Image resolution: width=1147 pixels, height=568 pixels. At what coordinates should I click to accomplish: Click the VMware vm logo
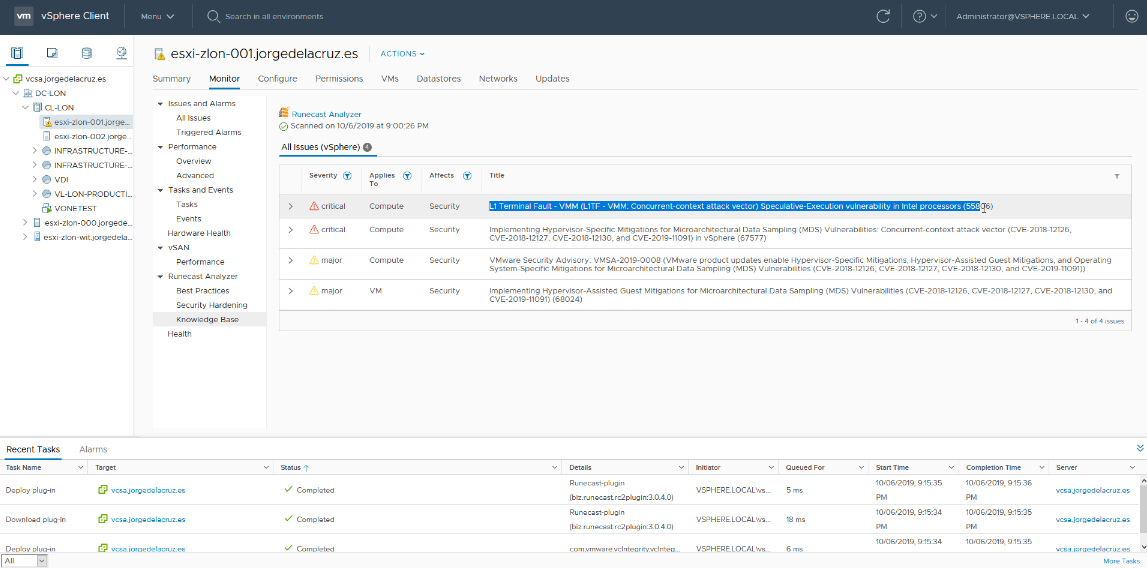pos(24,16)
